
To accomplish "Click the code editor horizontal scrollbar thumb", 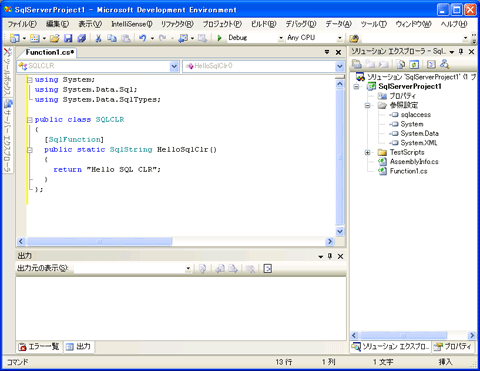I will (99, 241).
